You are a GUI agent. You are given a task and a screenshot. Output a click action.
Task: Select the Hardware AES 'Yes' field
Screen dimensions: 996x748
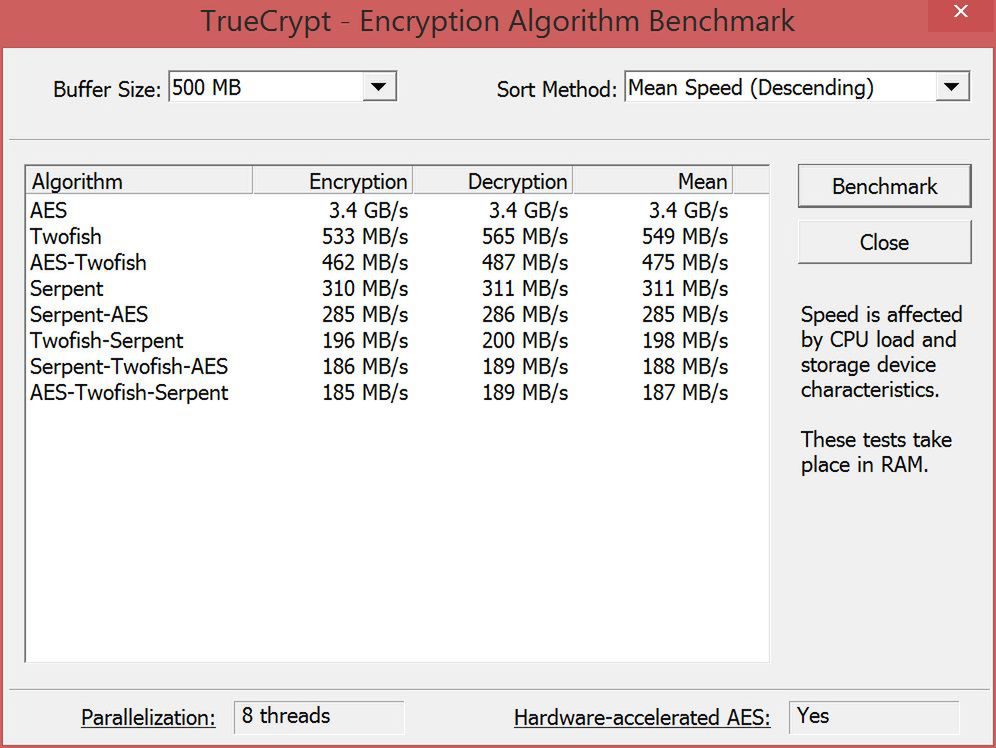click(873, 717)
